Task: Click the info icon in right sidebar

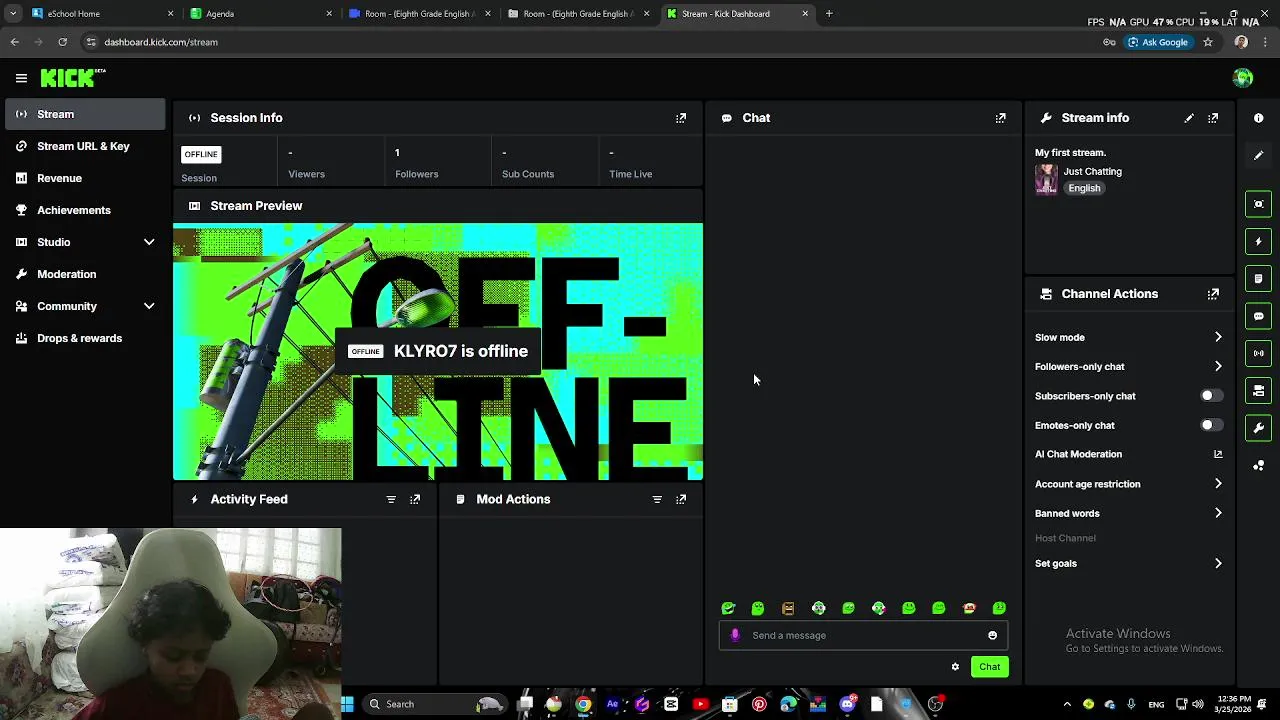Action: click(1259, 118)
